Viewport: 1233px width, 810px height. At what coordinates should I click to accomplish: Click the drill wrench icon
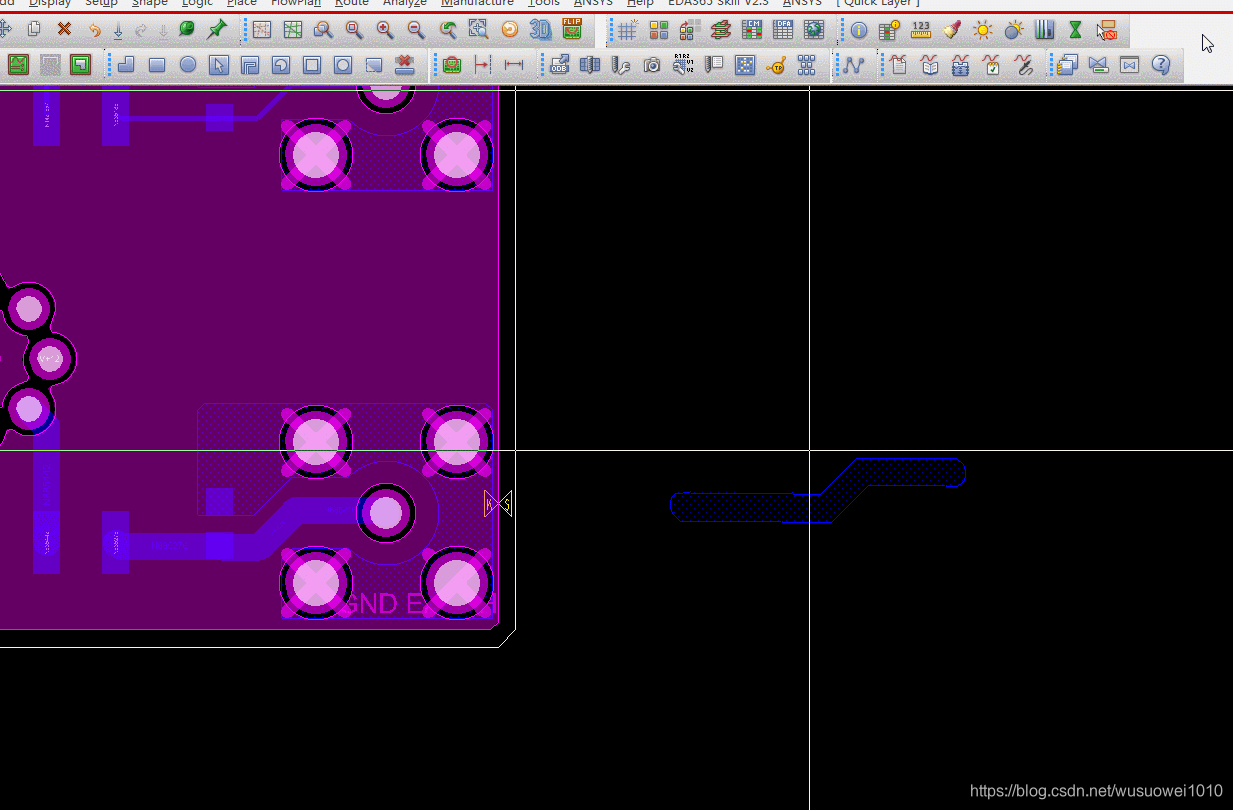[621, 65]
